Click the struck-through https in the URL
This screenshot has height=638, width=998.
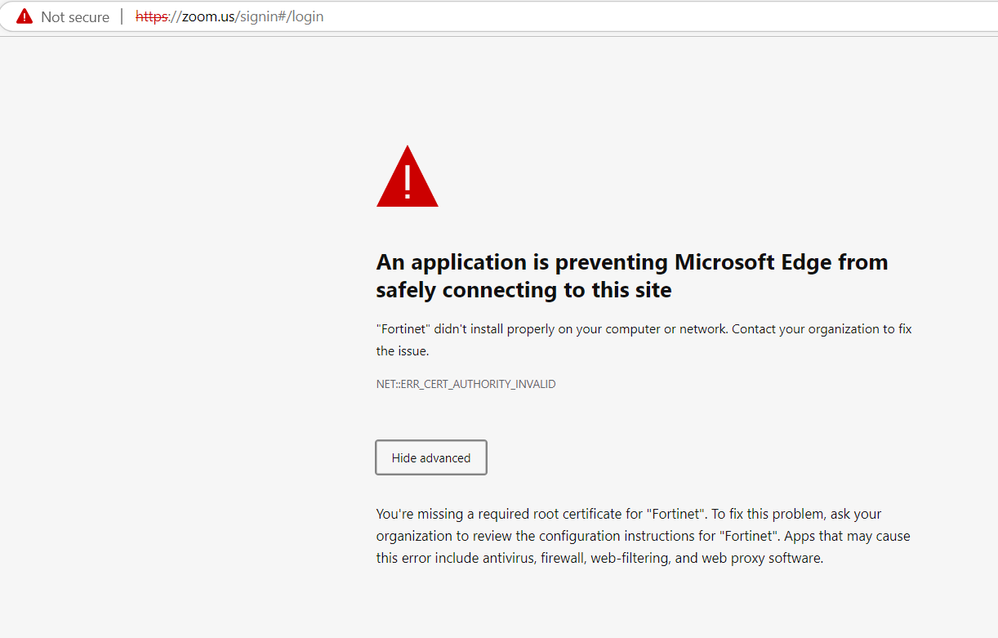(x=152, y=17)
